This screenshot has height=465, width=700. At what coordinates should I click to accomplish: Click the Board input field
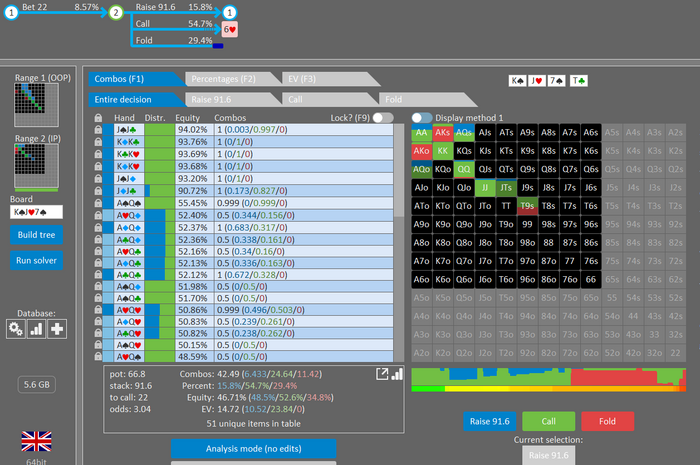[36, 212]
